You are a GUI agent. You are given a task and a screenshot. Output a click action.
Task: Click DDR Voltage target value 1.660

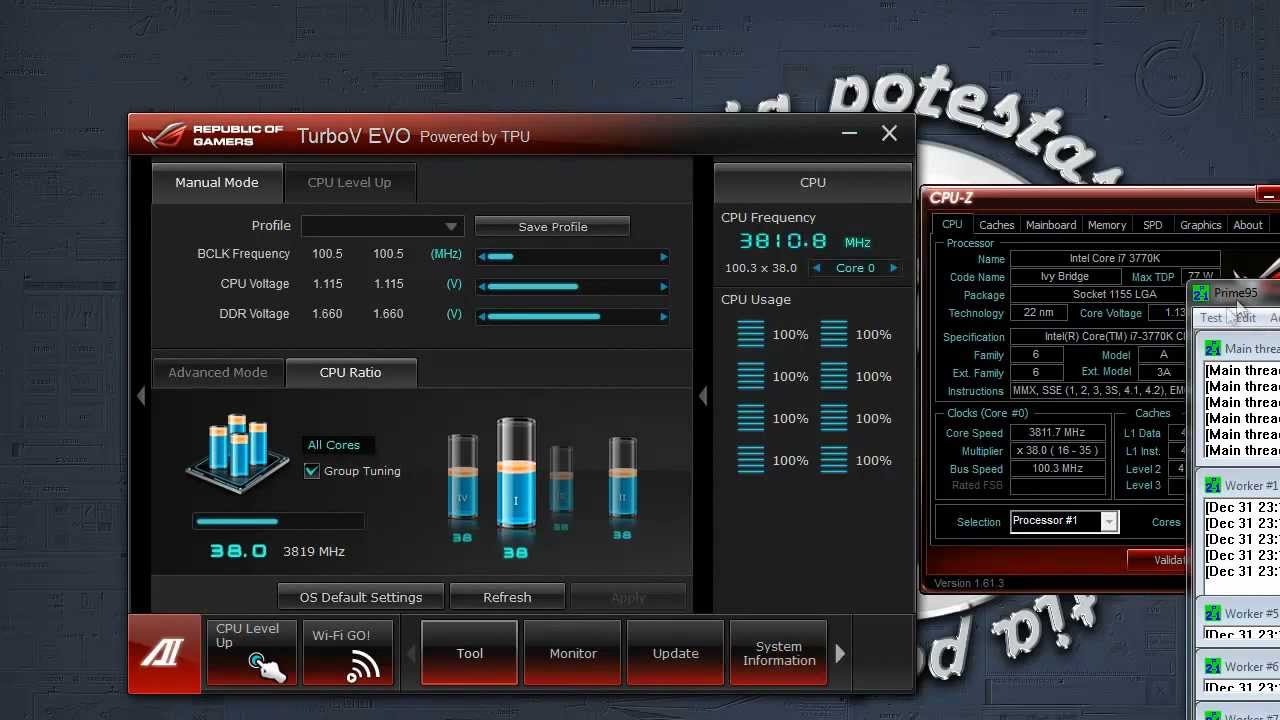click(388, 314)
